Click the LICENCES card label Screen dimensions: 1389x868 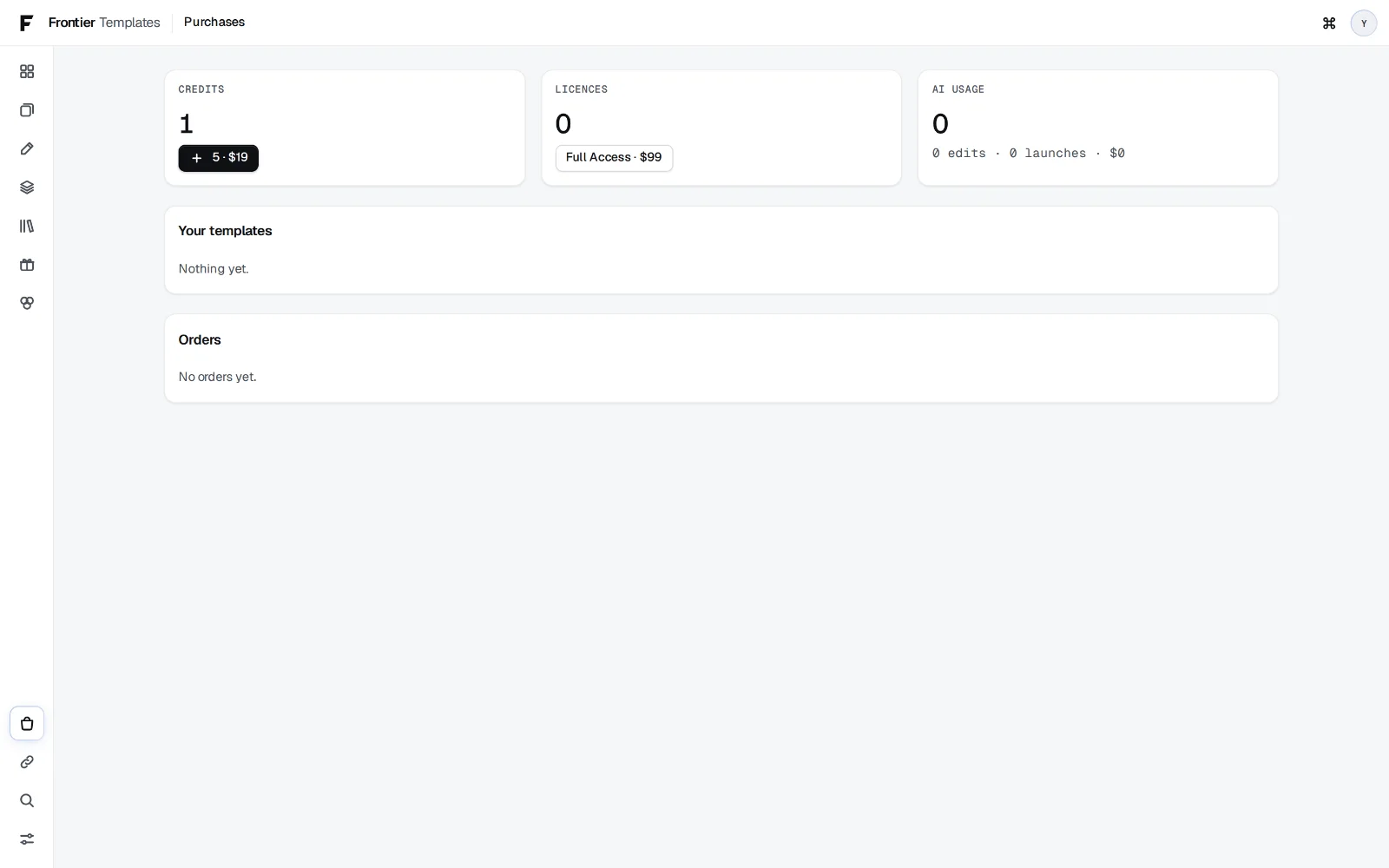point(582,89)
